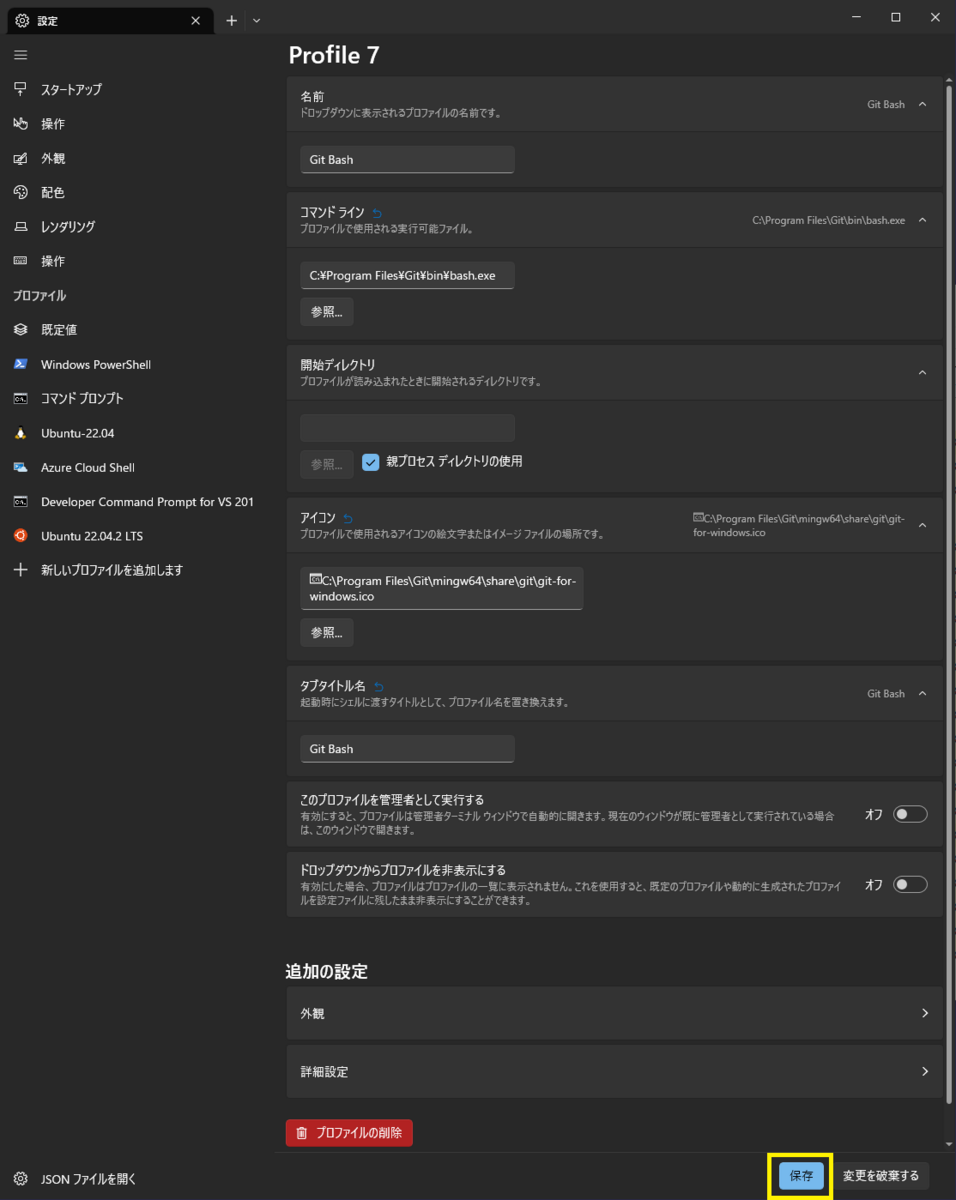Click inside the タブタイトル名 text field

407,748
